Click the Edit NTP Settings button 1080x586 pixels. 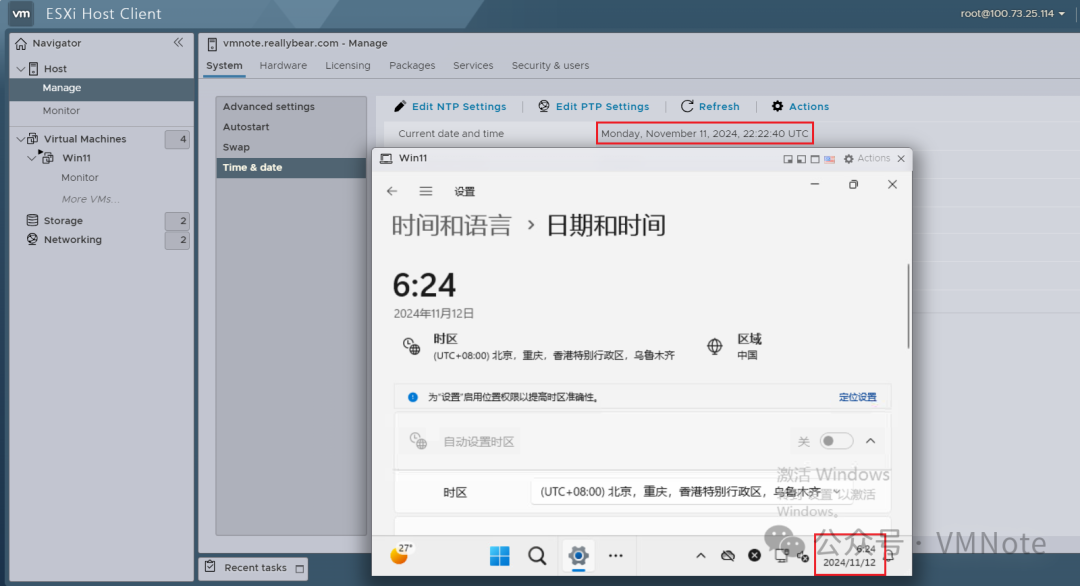[x=450, y=106]
